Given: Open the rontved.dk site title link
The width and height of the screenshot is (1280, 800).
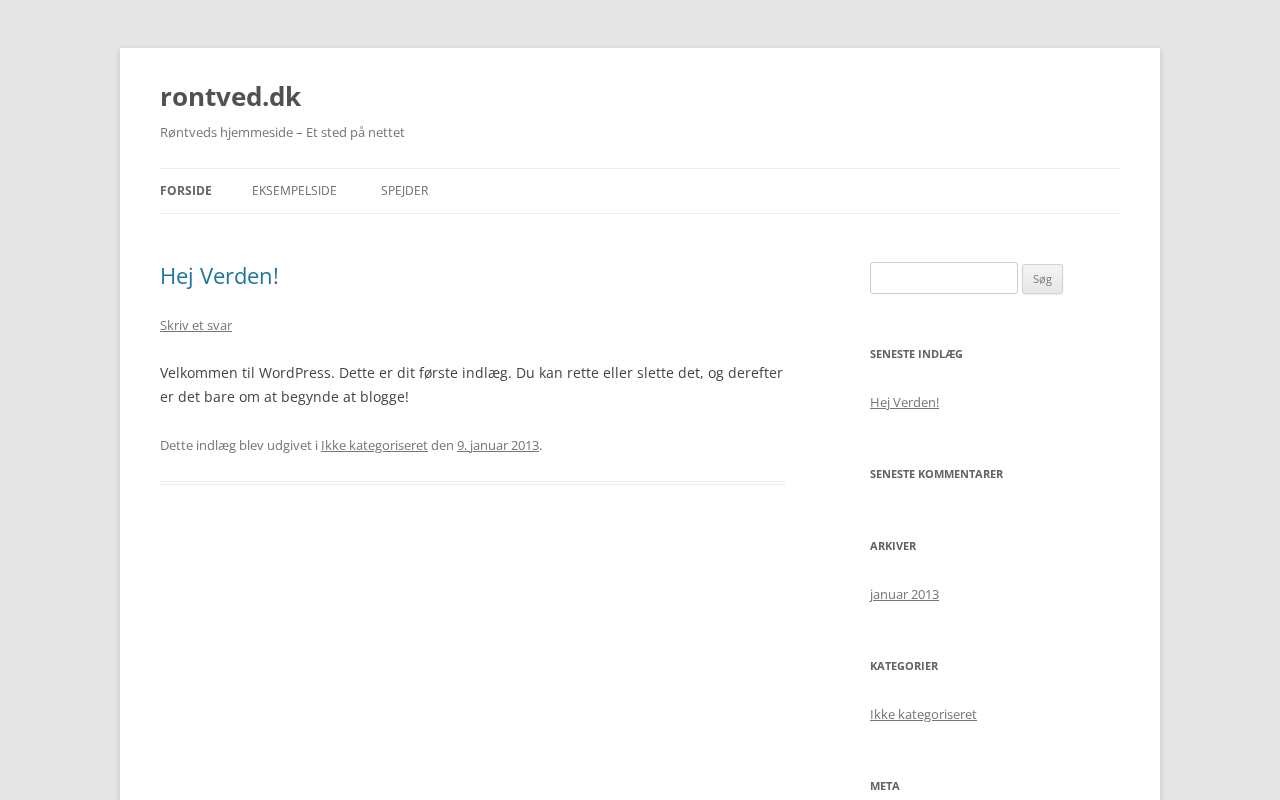Looking at the screenshot, I should tap(230, 96).
